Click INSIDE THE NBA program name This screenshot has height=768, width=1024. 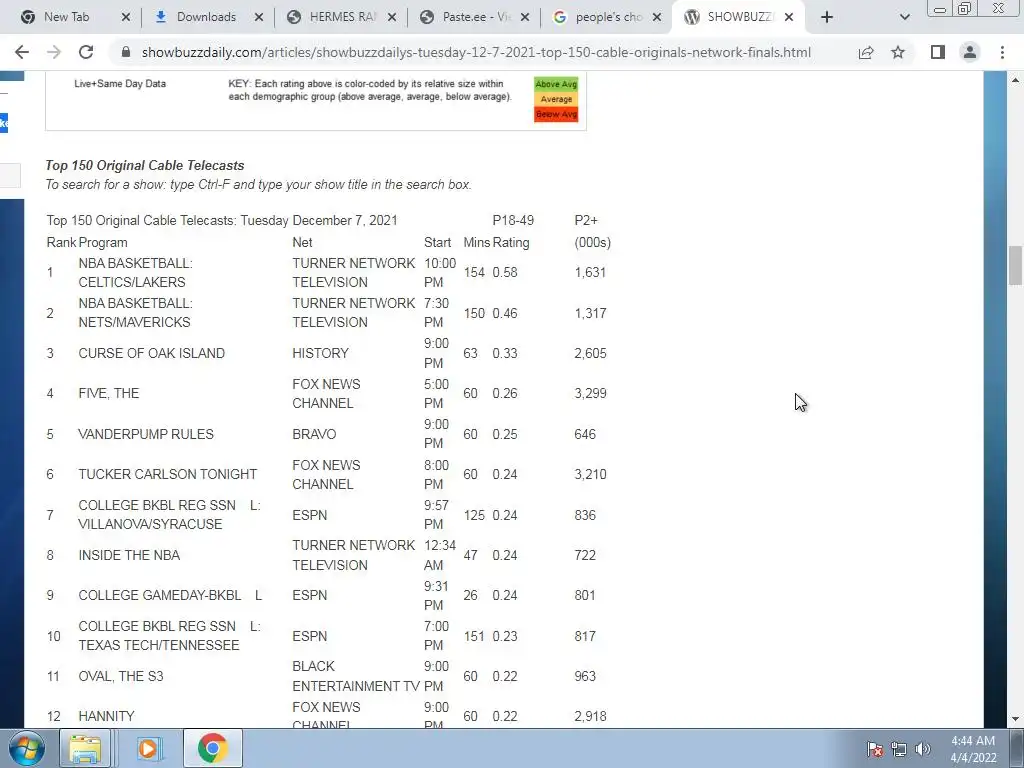[x=129, y=555]
